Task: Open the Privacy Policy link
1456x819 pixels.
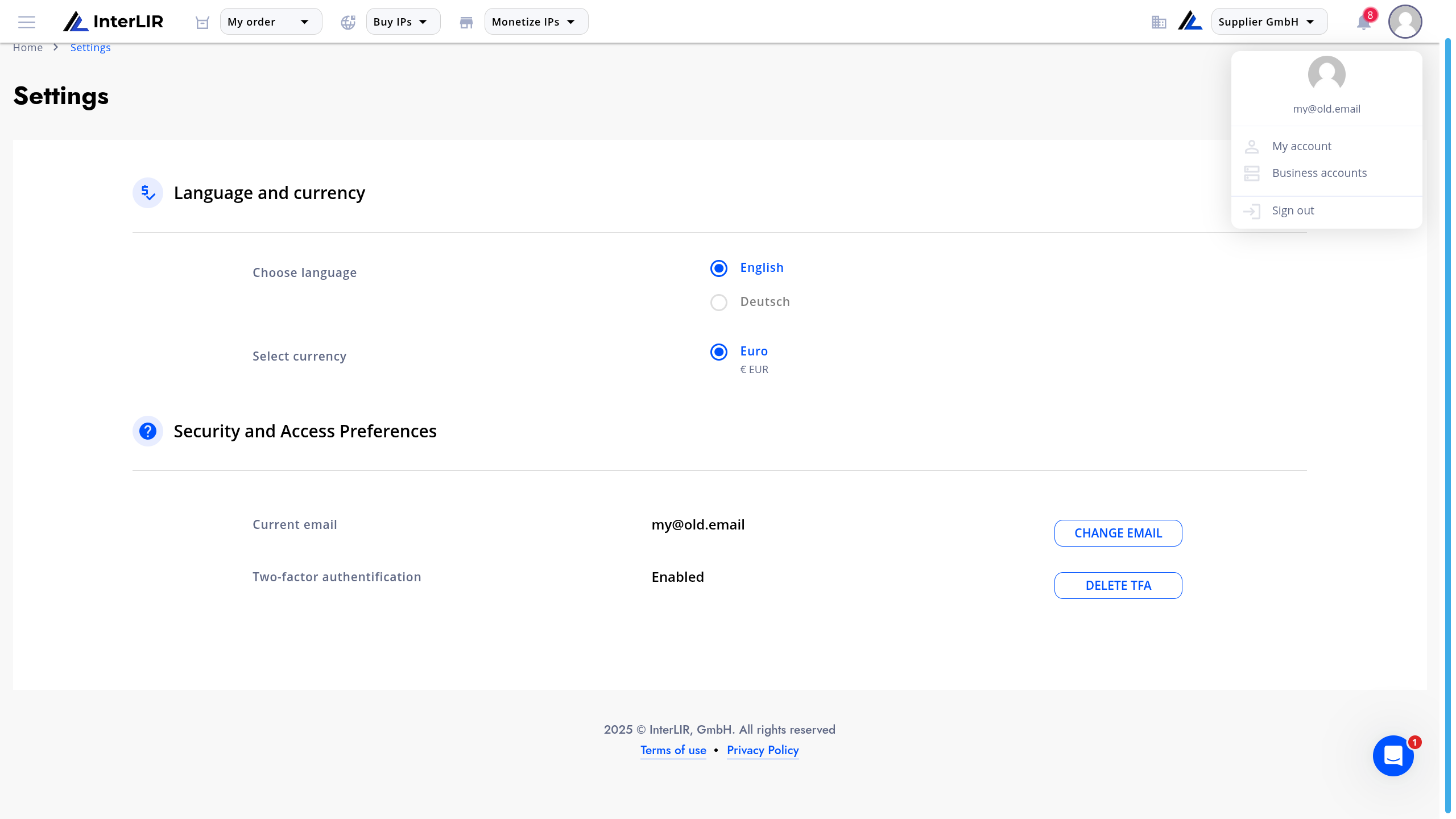Action: [x=763, y=750]
